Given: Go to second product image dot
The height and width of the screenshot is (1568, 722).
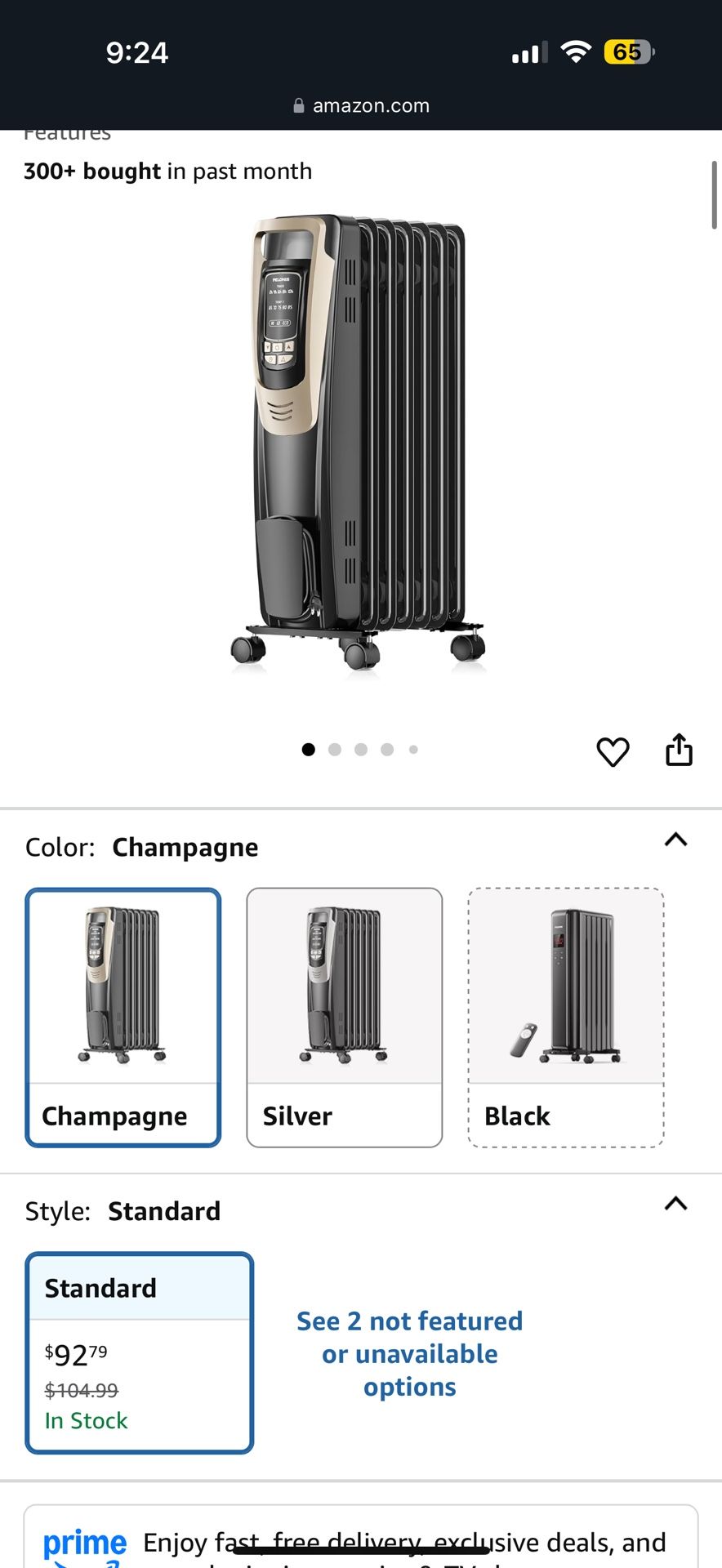Looking at the screenshot, I should click(335, 750).
